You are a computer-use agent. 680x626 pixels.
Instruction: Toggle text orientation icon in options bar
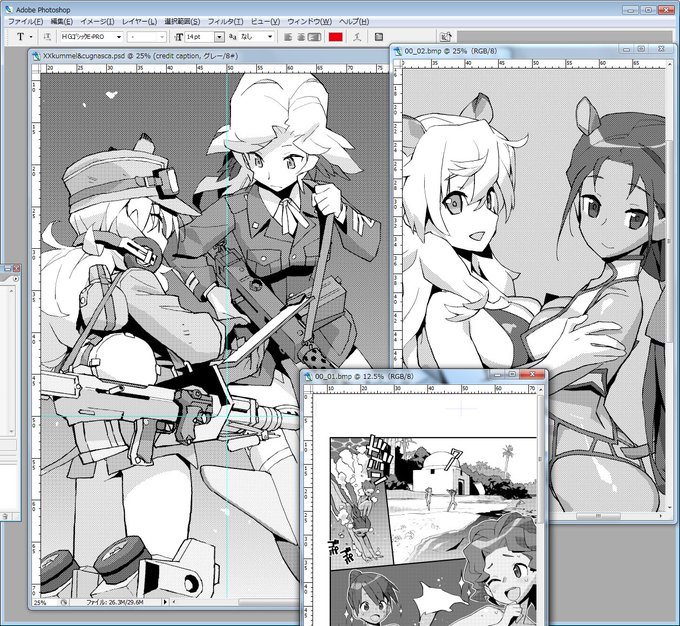tap(47, 37)
